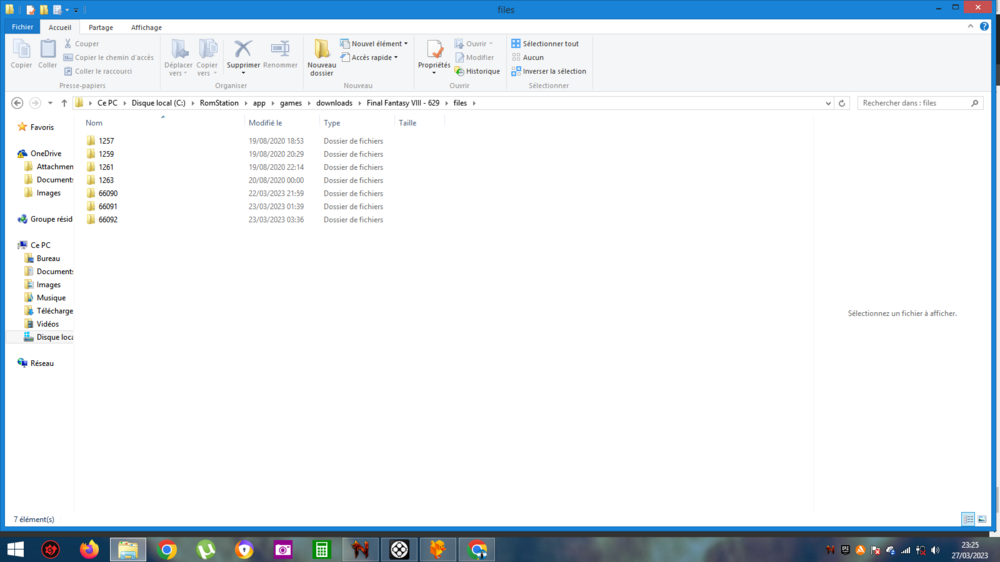Switch to details view using bottom-right toggle
This screenshot has height=562, width=1000.
(x=968, y=520)
